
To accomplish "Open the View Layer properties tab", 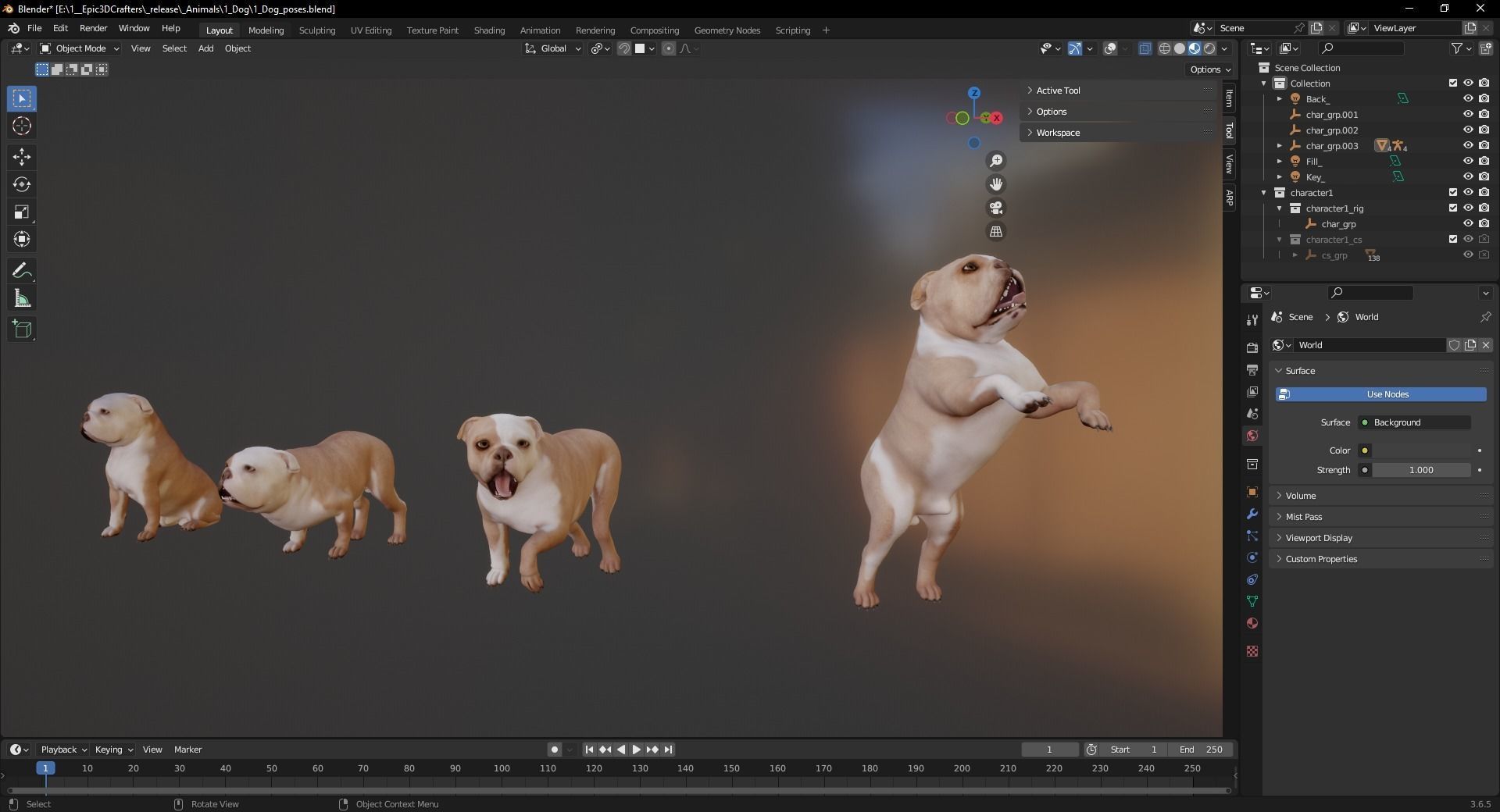I will (x=1252, y=391).
